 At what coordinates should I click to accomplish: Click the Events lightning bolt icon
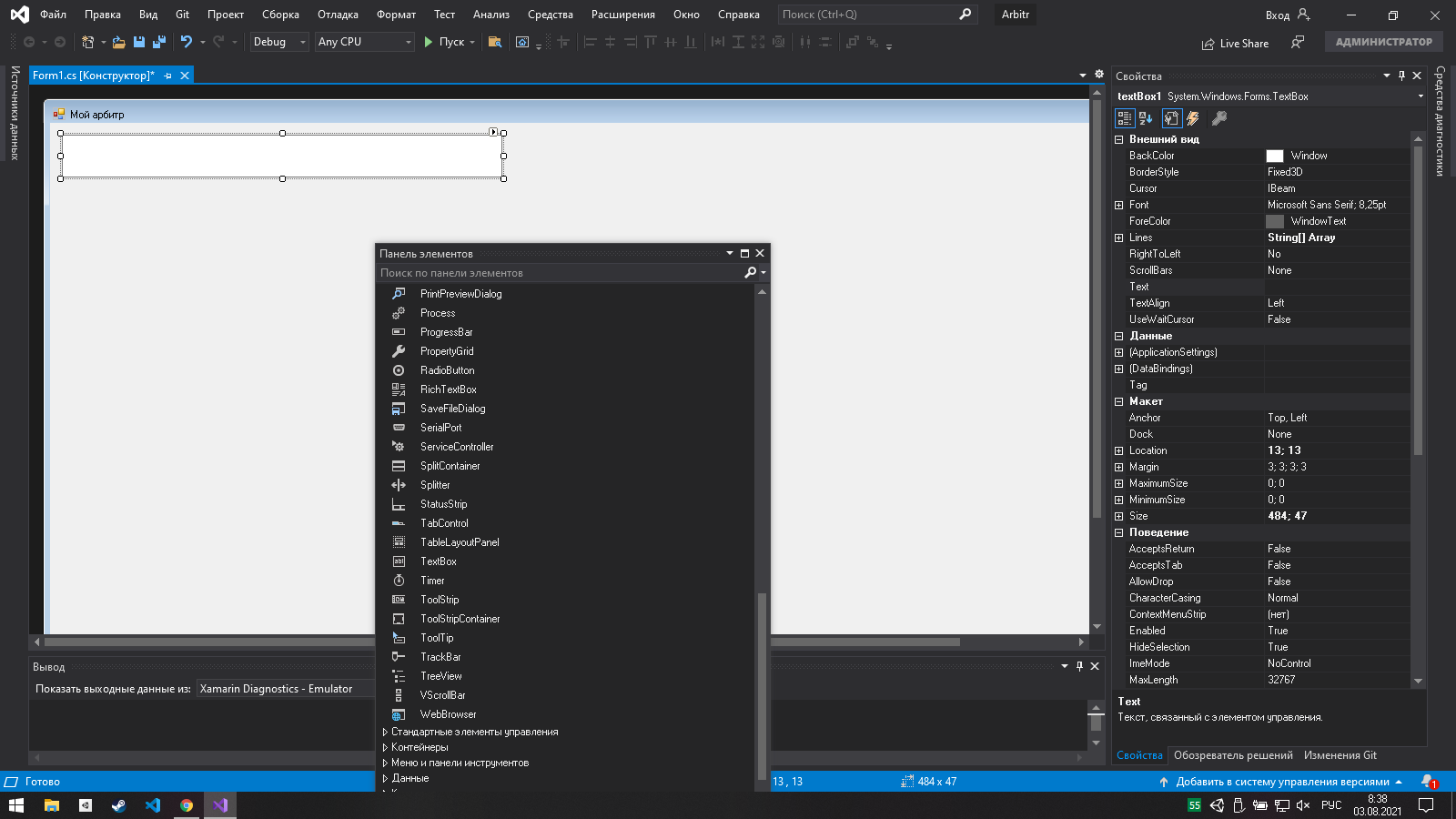pyautogui.click(x=1193, y=118)
